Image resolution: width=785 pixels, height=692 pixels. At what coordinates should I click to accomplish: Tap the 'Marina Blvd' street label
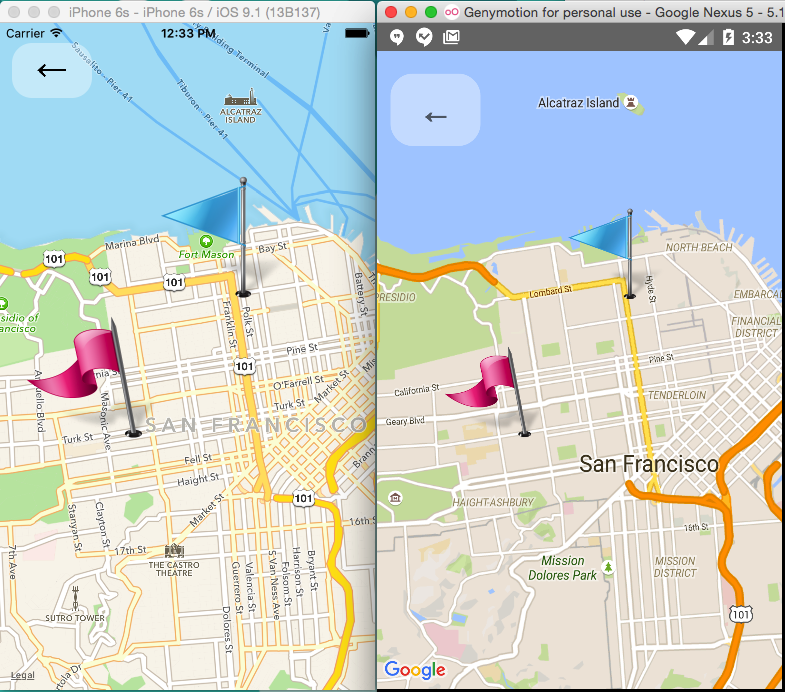pos(132,242)
